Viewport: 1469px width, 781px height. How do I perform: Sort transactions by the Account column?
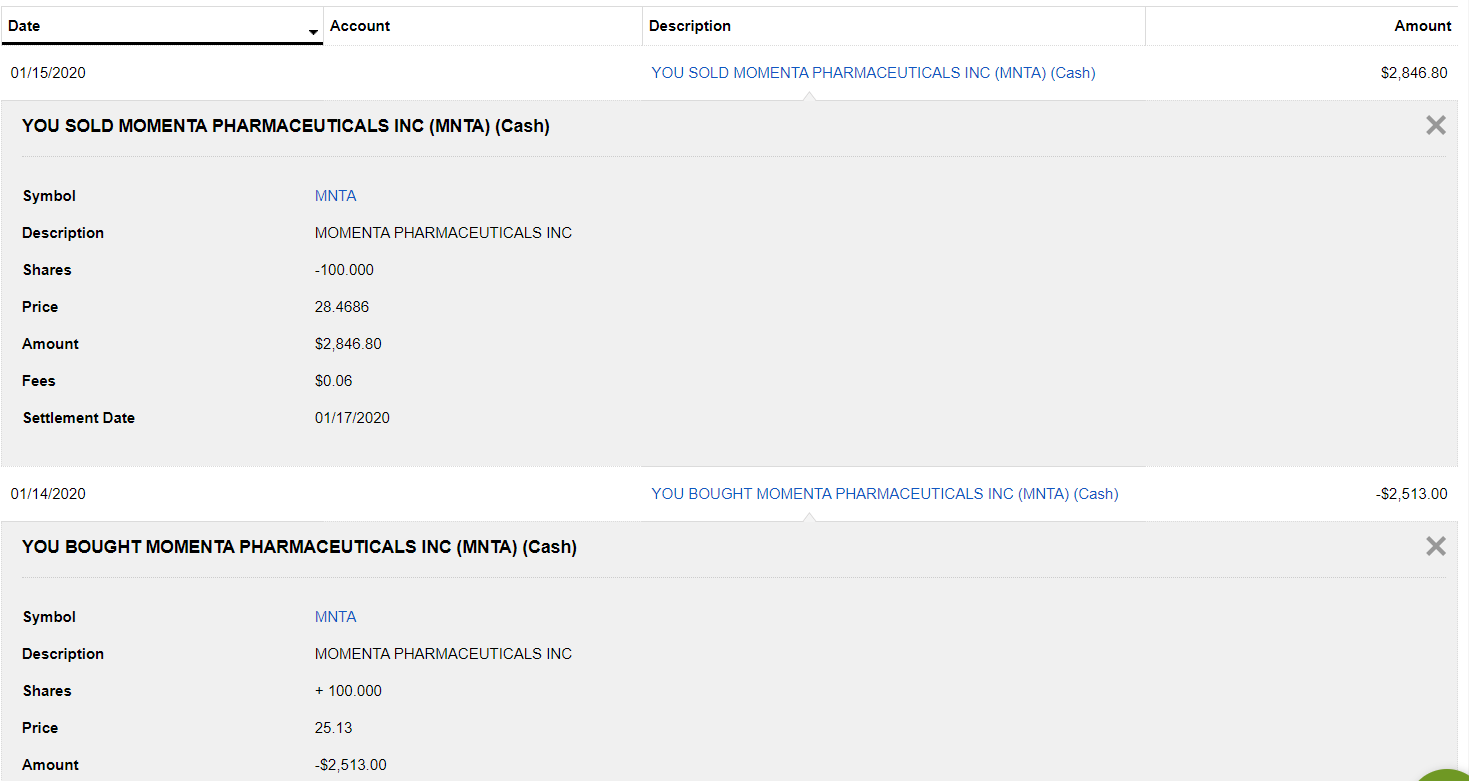(360, 26)
